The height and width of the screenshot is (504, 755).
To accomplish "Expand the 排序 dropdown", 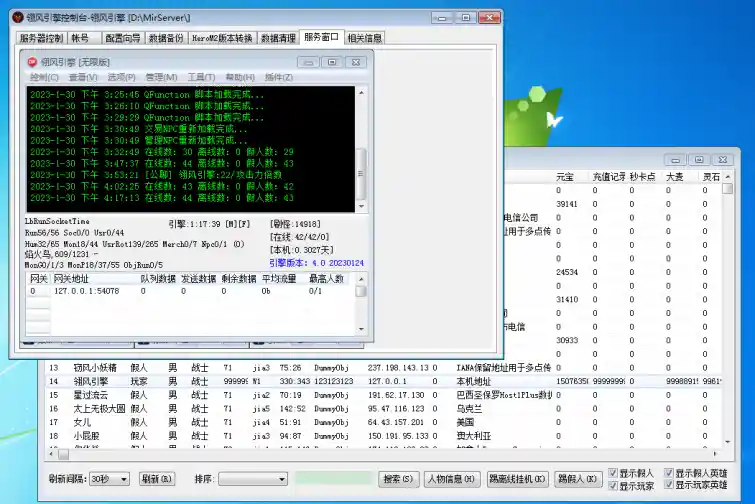I will click(253, 479).
